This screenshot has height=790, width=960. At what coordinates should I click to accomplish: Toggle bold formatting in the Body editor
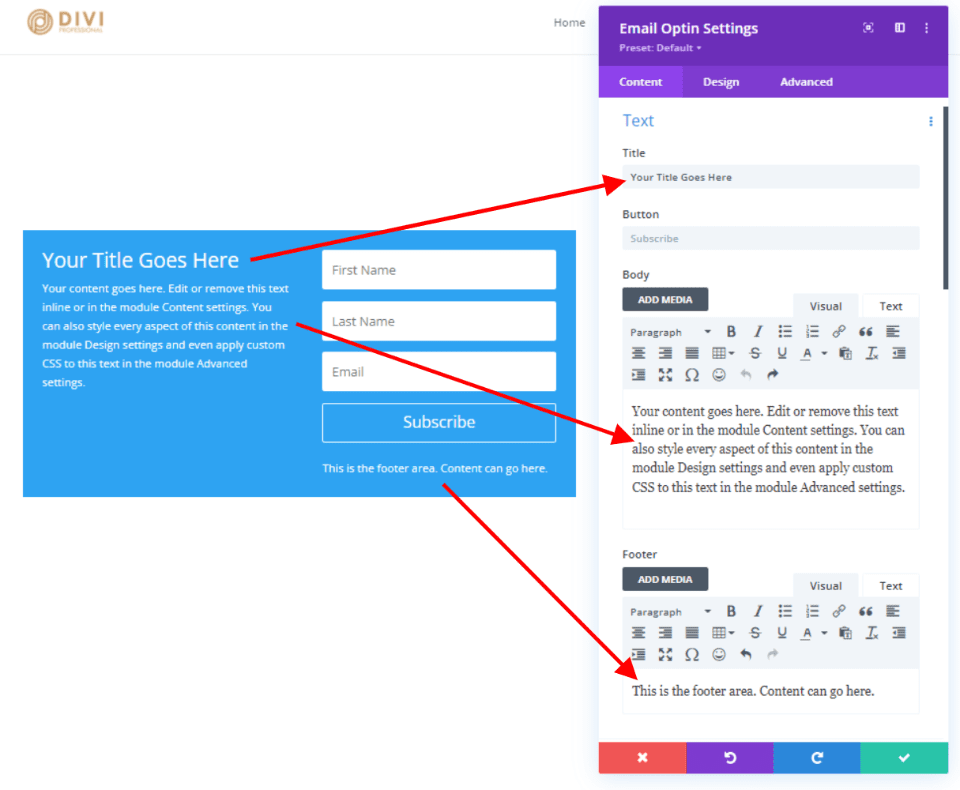pos(731,331)
